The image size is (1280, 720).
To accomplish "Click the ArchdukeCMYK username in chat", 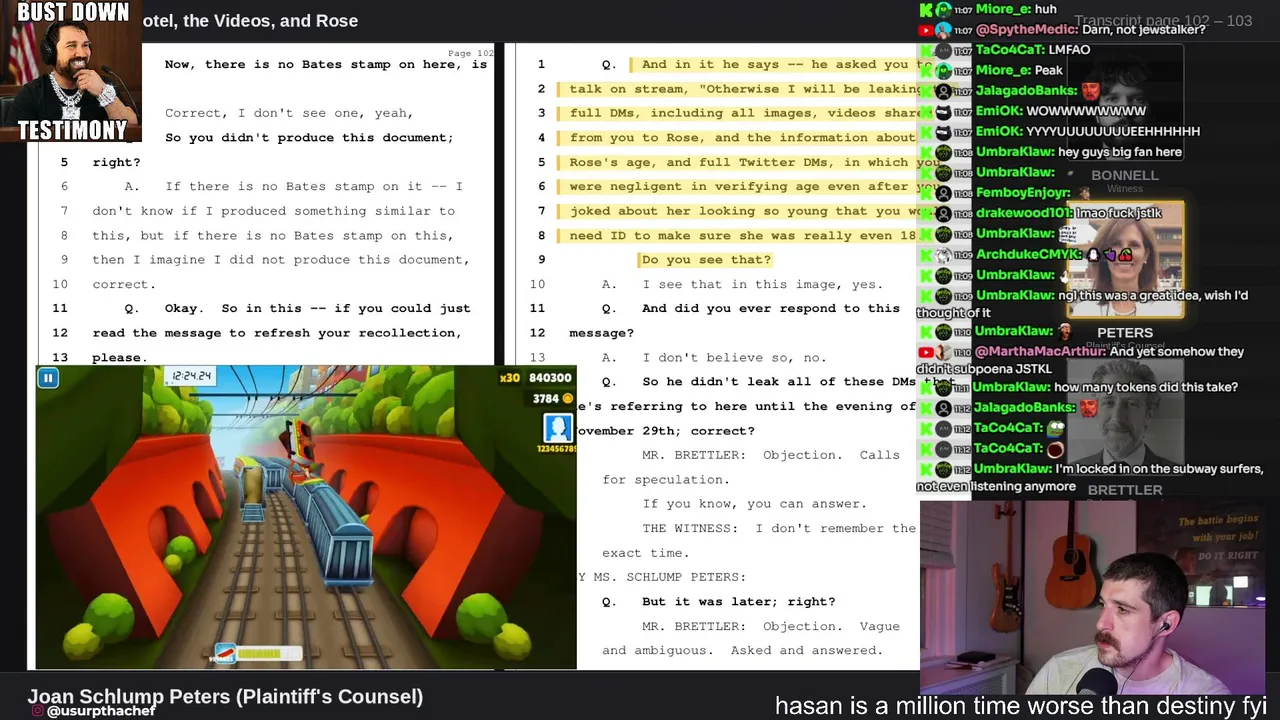I will (x=1029, y=254).
